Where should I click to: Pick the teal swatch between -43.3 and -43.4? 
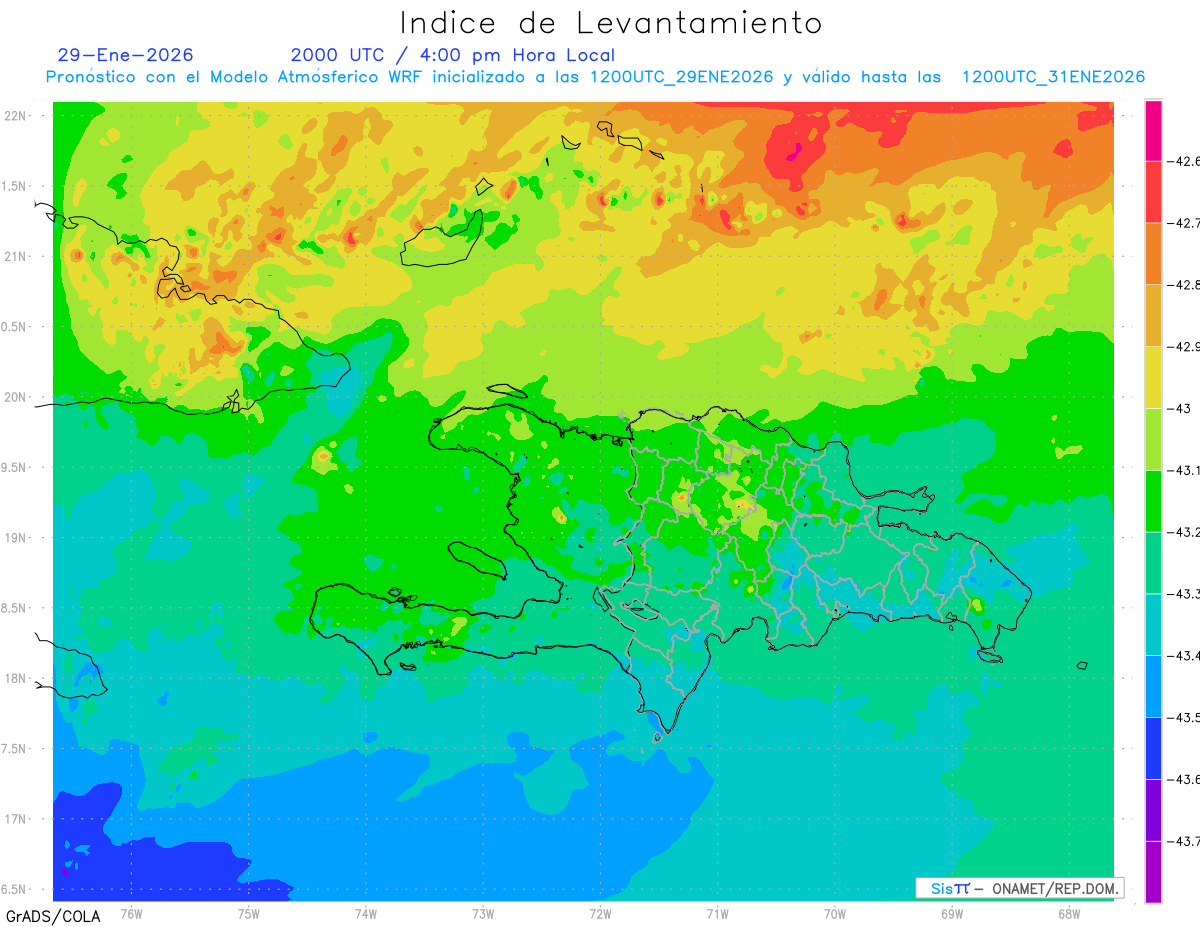coord(1153,625)
